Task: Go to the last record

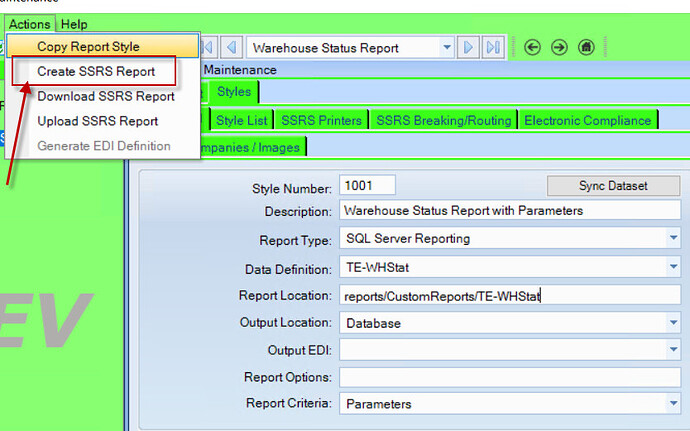Action: point(493,47)
